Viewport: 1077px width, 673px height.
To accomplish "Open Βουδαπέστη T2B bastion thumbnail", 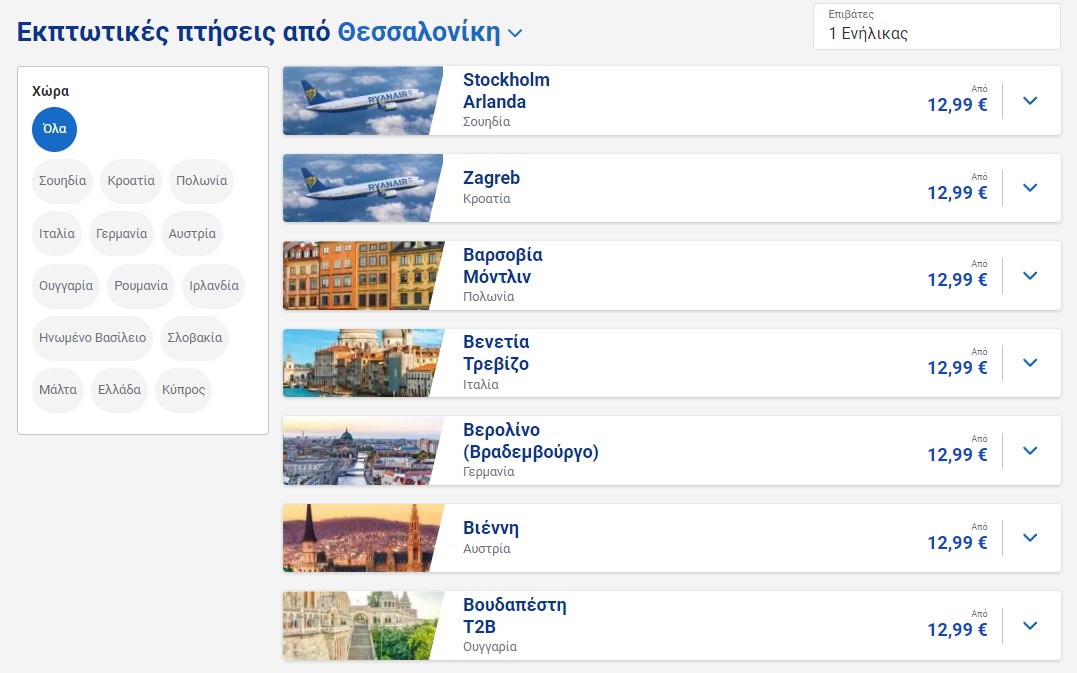I will 363,626.
